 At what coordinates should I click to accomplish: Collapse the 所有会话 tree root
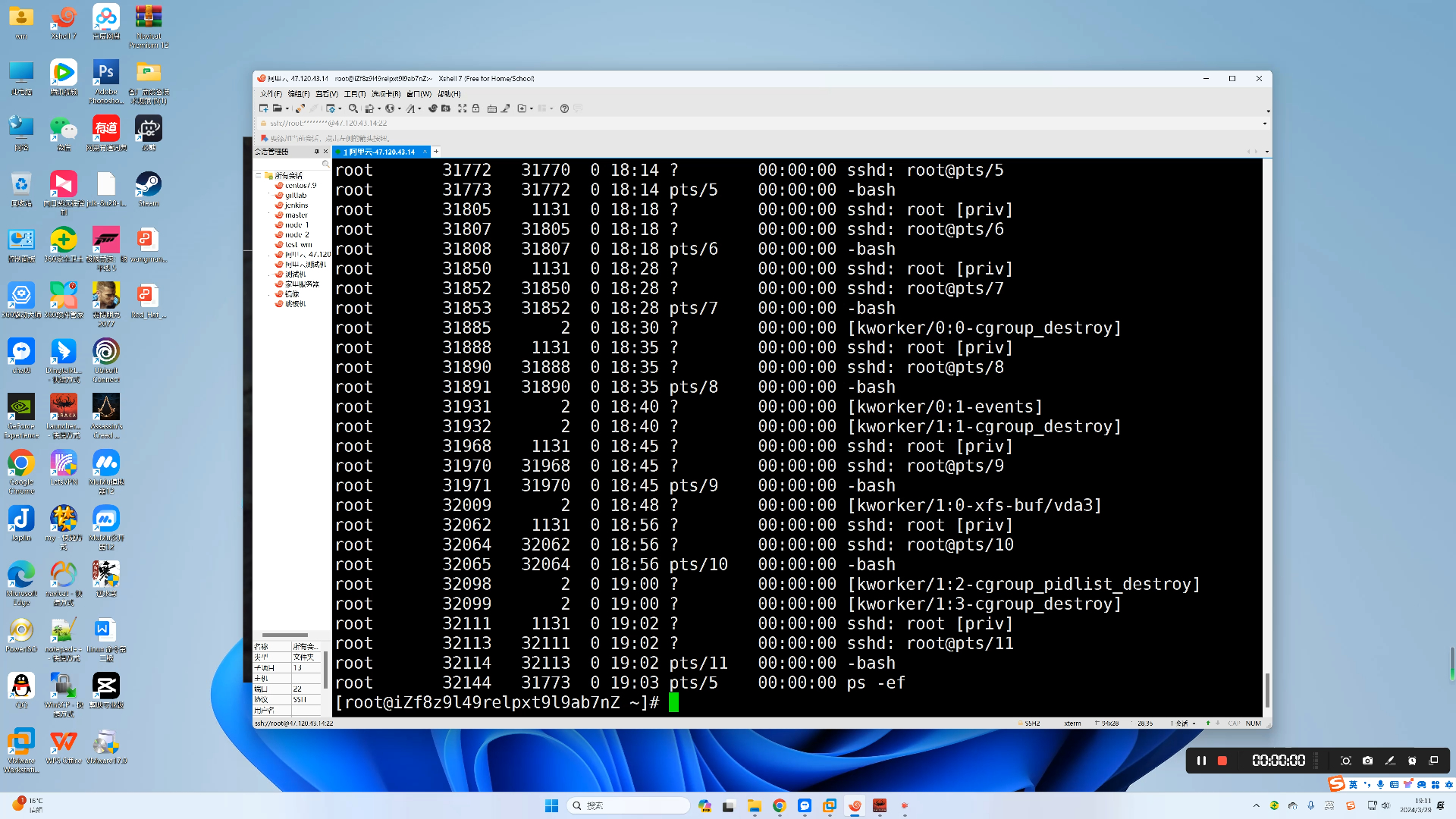(259, 175)
